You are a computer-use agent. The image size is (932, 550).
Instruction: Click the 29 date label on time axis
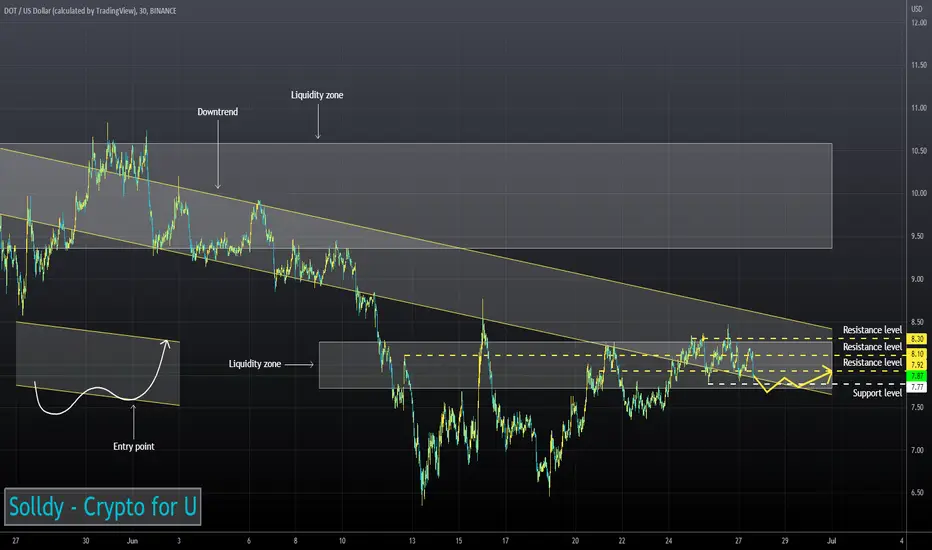[785, 540]
